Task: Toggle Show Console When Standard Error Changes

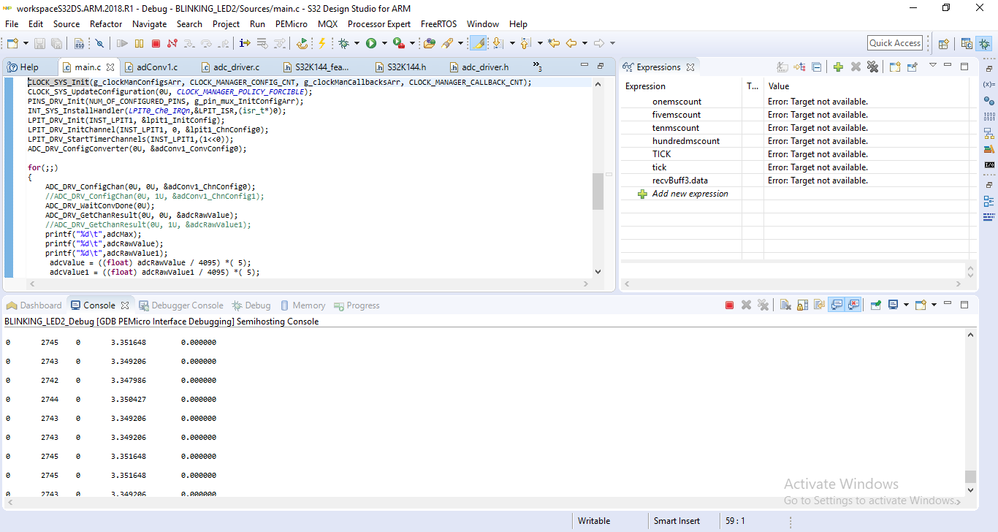Action: 854,305
